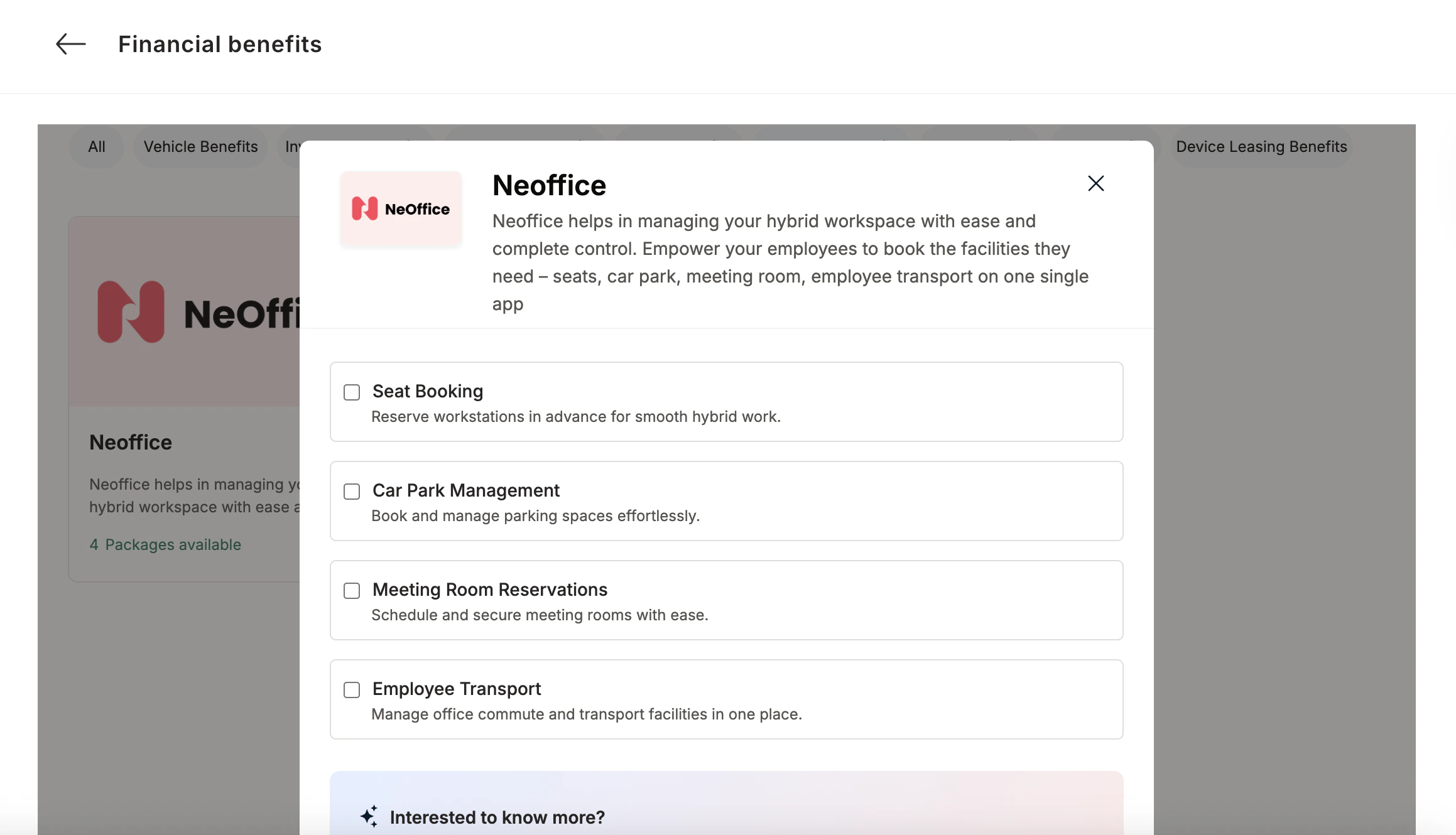Click 'Schedule and secure meeting rooms with ease' text

(540, 615)
